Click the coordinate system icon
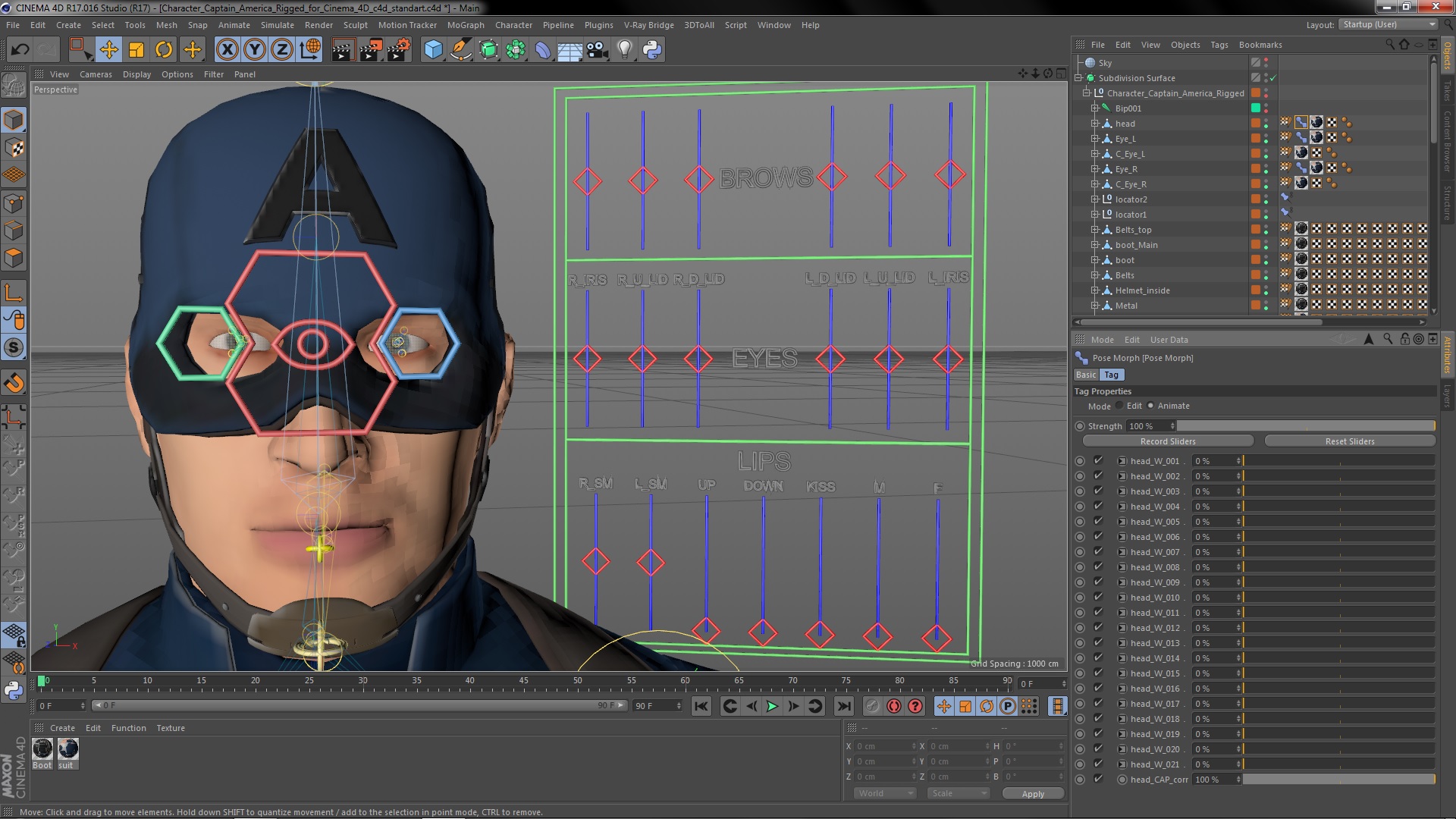This screenshot has width=1456, height=819. [x=309, y=50]
